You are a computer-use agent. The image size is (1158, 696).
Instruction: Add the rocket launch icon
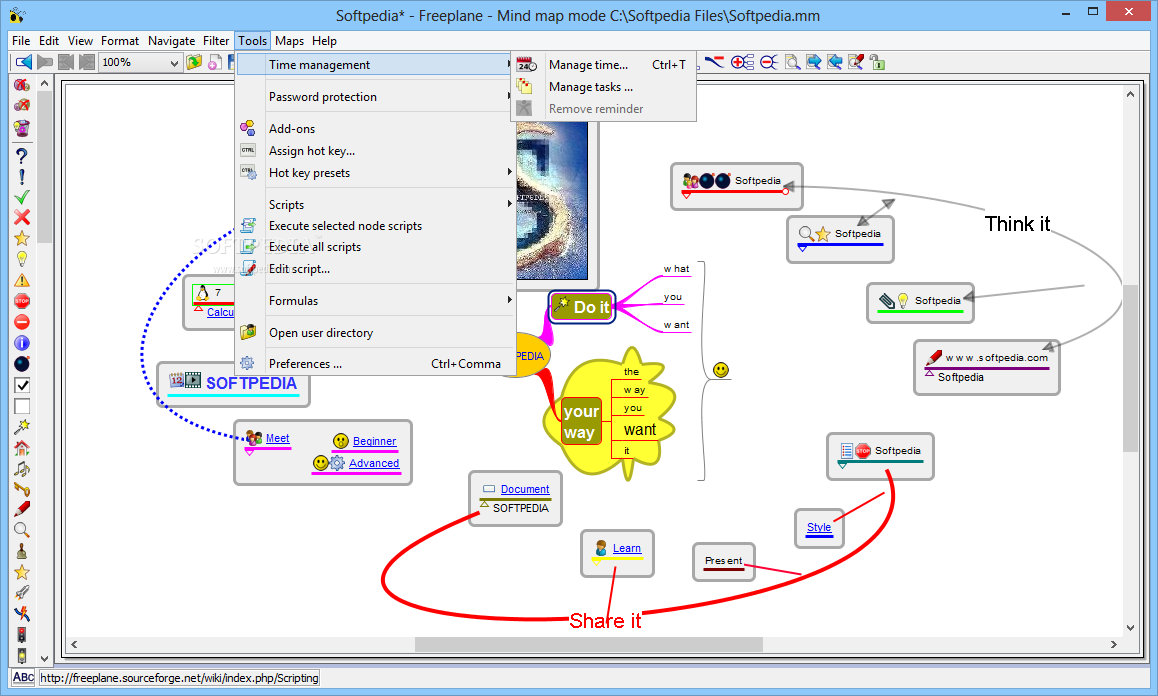point(22,593)
